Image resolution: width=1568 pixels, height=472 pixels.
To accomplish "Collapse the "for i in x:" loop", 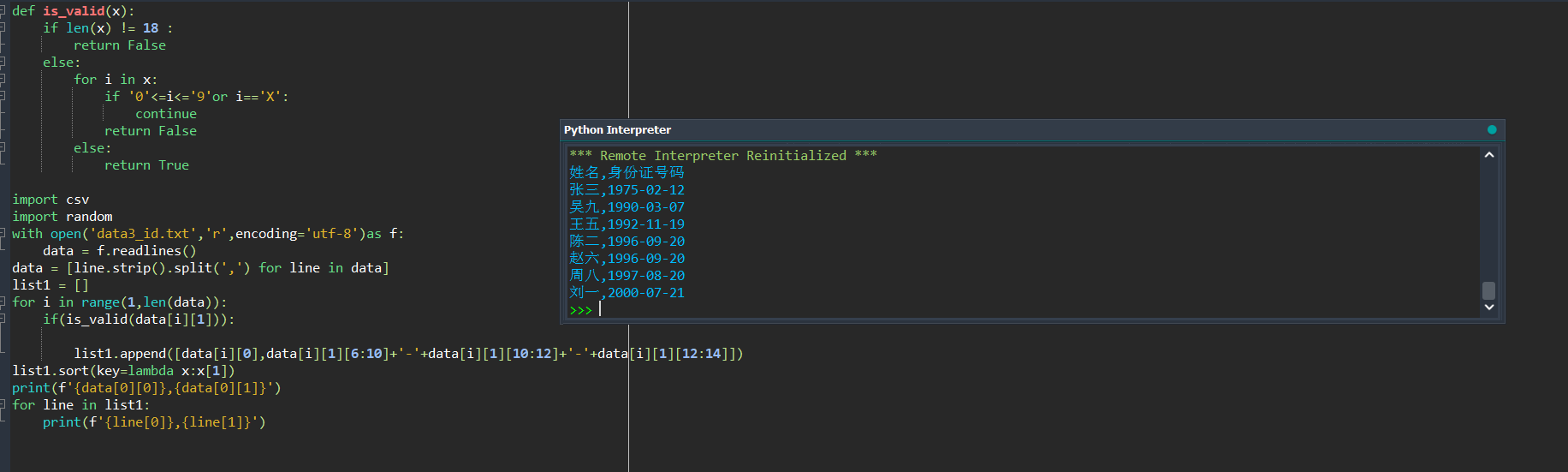I will [x=3, y=80].
